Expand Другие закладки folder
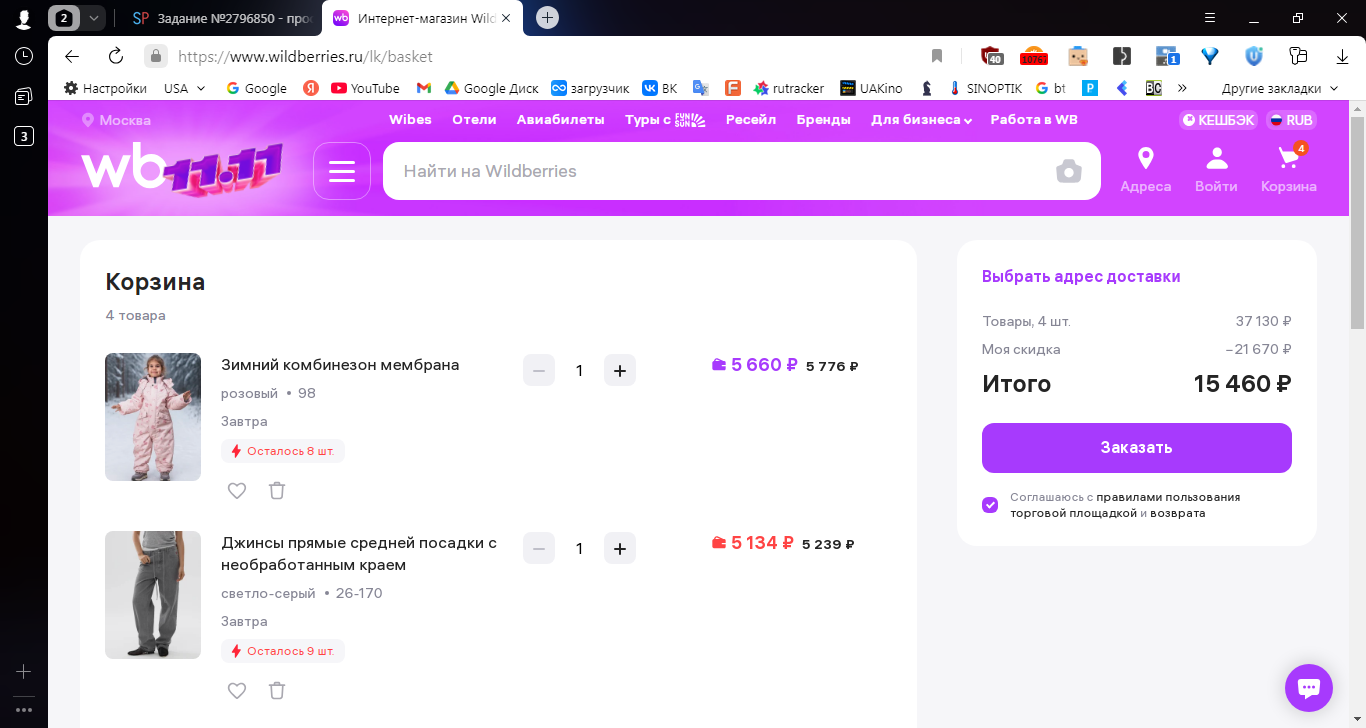 (x=1279, y=88)
